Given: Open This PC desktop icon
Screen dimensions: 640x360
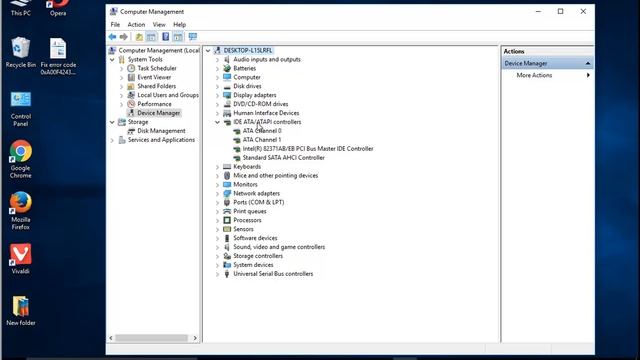Looking at the screenshot, I should pyautogui.click(x=20, y=8).
